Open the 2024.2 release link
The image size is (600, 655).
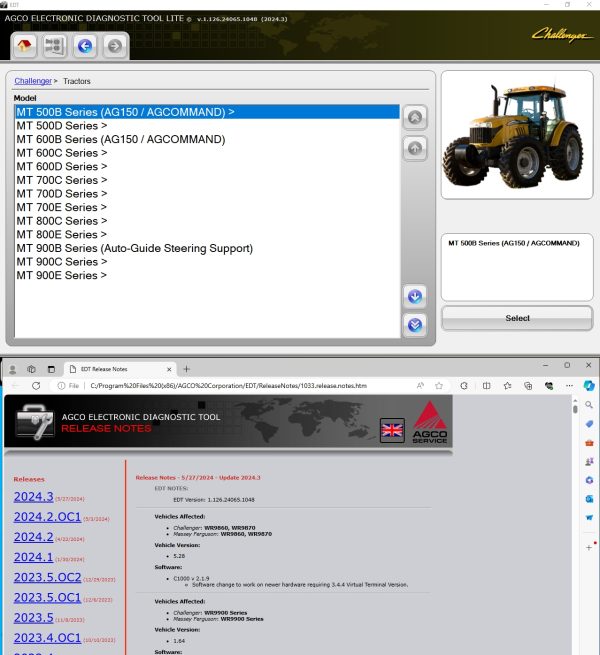pyautogui.click(x=33, y=537)
